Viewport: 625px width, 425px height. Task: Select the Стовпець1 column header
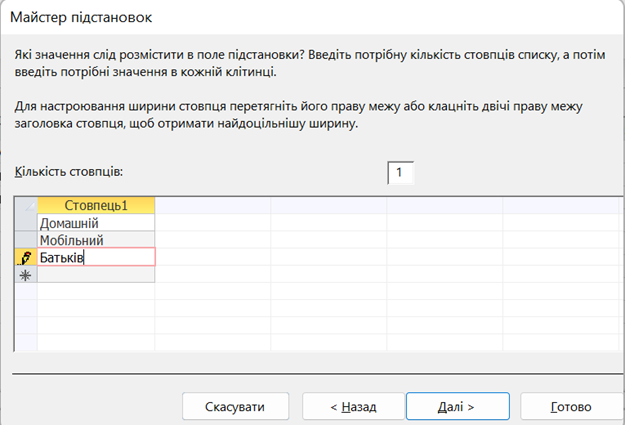pyautogui.click(x=96, y=205)
